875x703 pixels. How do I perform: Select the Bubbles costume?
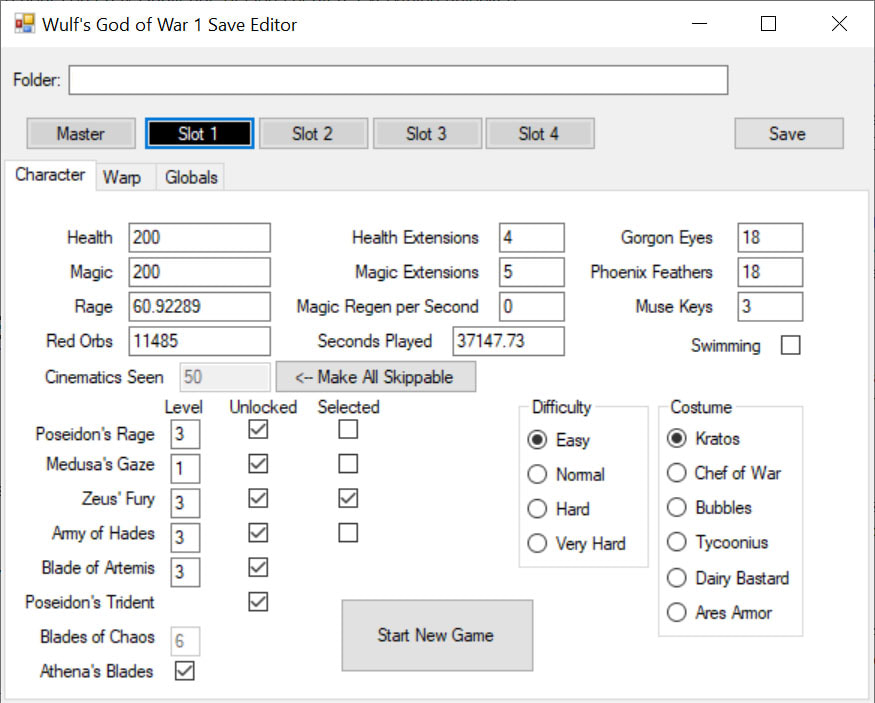pyautogui.click(x=710, y=508)
